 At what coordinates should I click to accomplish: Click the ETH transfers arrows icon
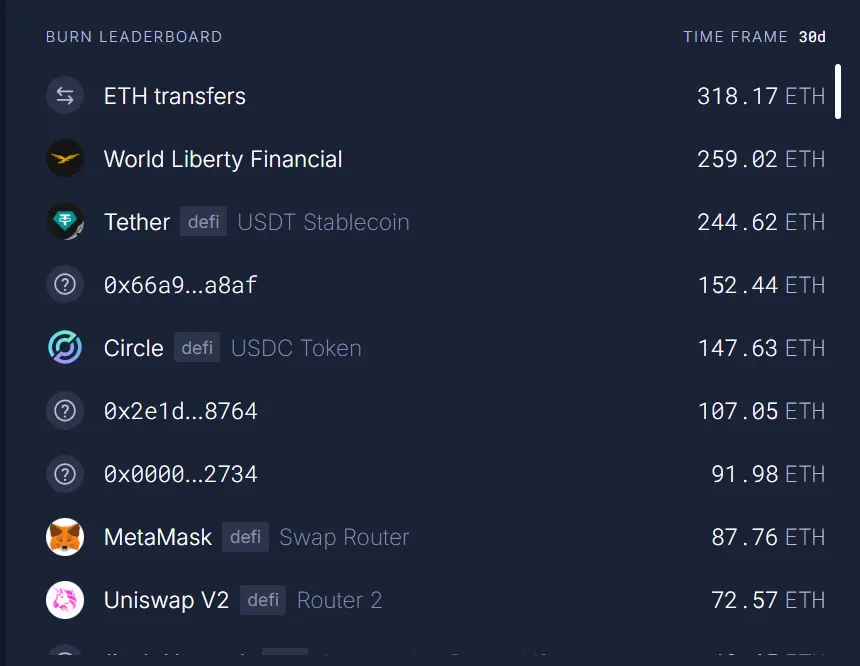click(65, 95)
